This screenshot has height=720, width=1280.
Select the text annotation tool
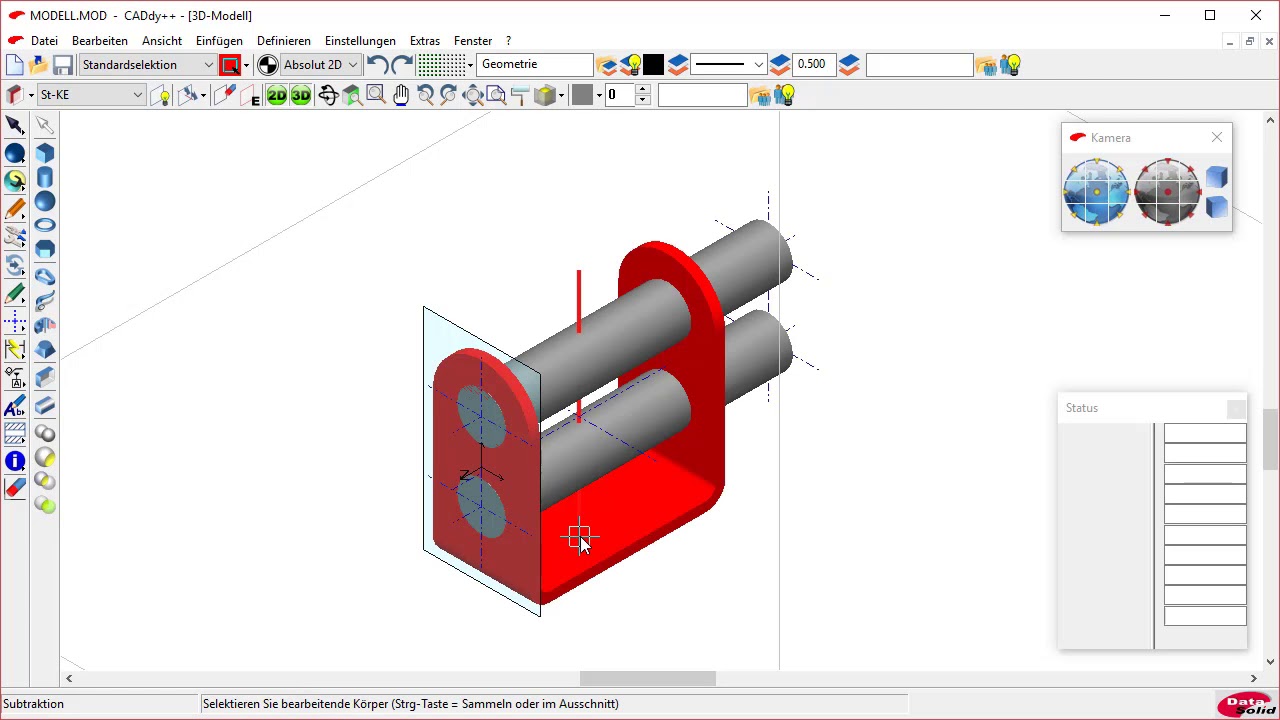15,406
